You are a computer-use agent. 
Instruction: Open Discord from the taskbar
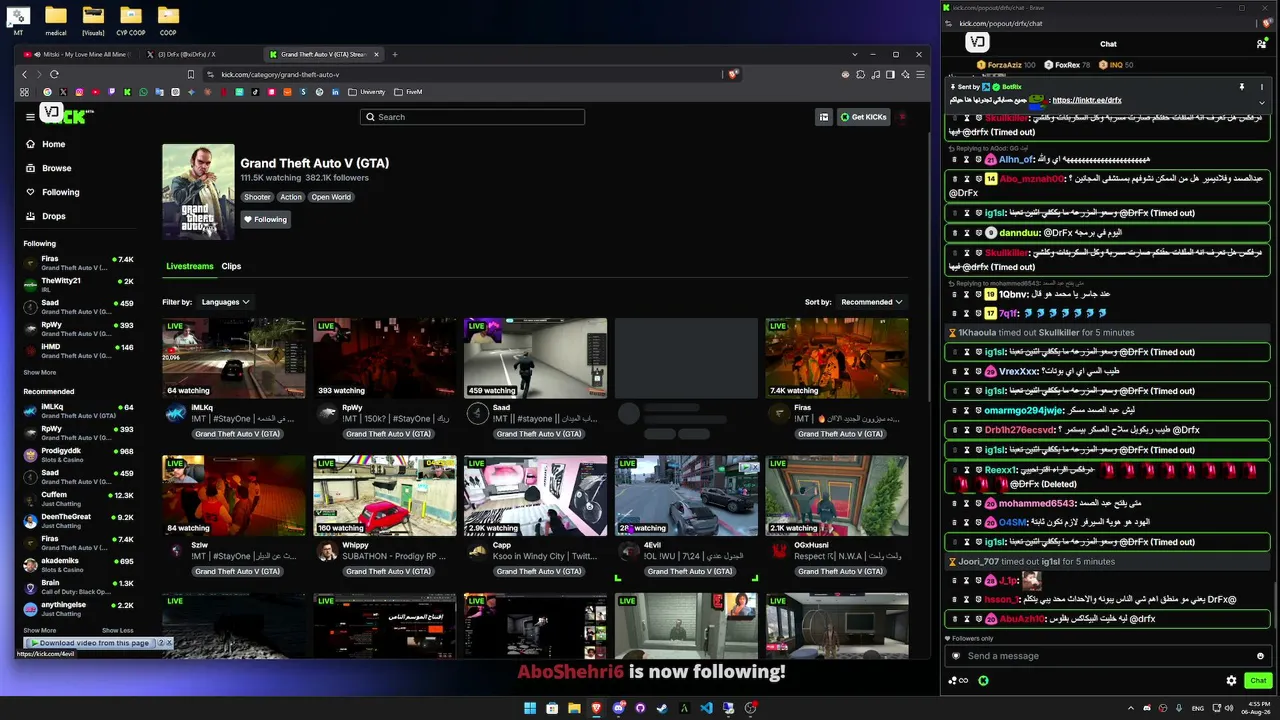[x=619, y=708]
